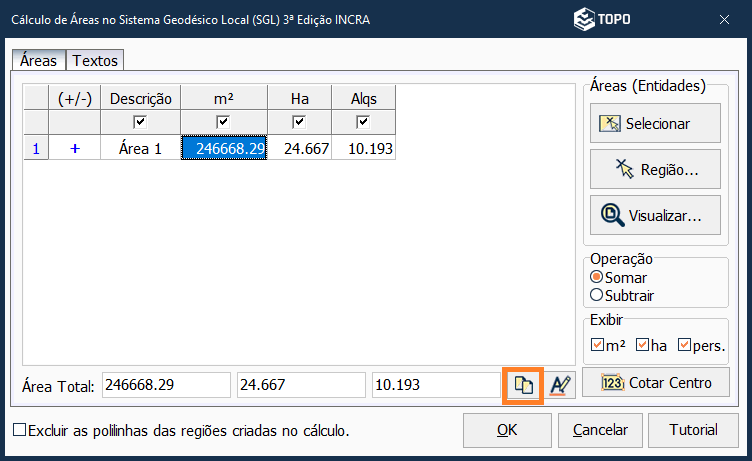Click the plus sign in row 1
This screenshot has height=461, width=752.
[74, 149]
